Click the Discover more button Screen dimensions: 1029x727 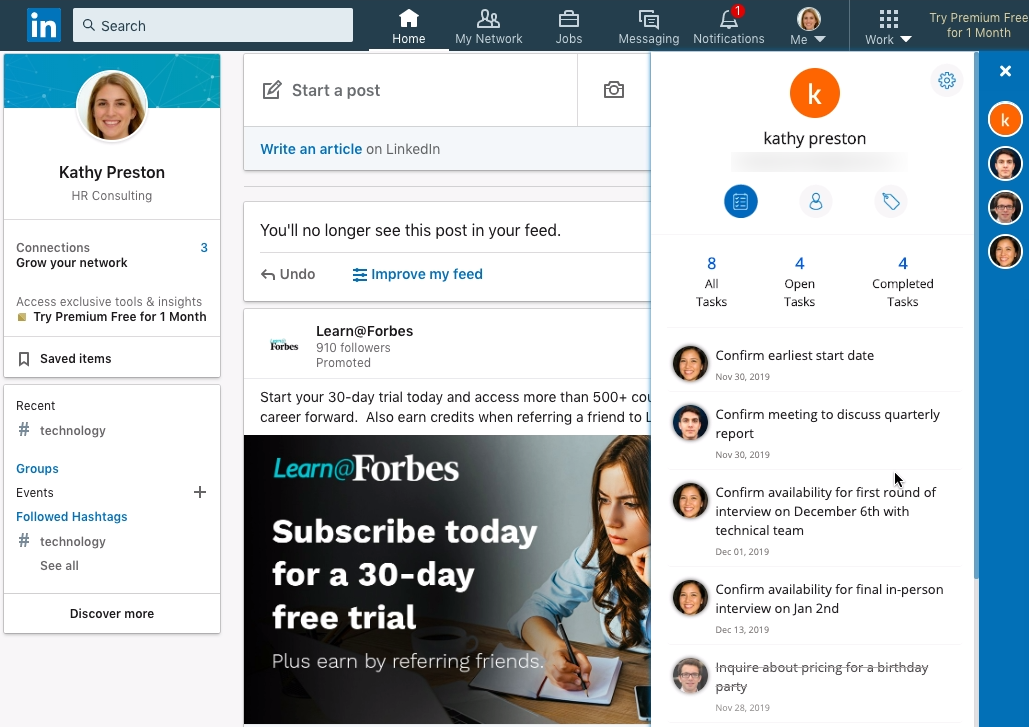point(112,613)
